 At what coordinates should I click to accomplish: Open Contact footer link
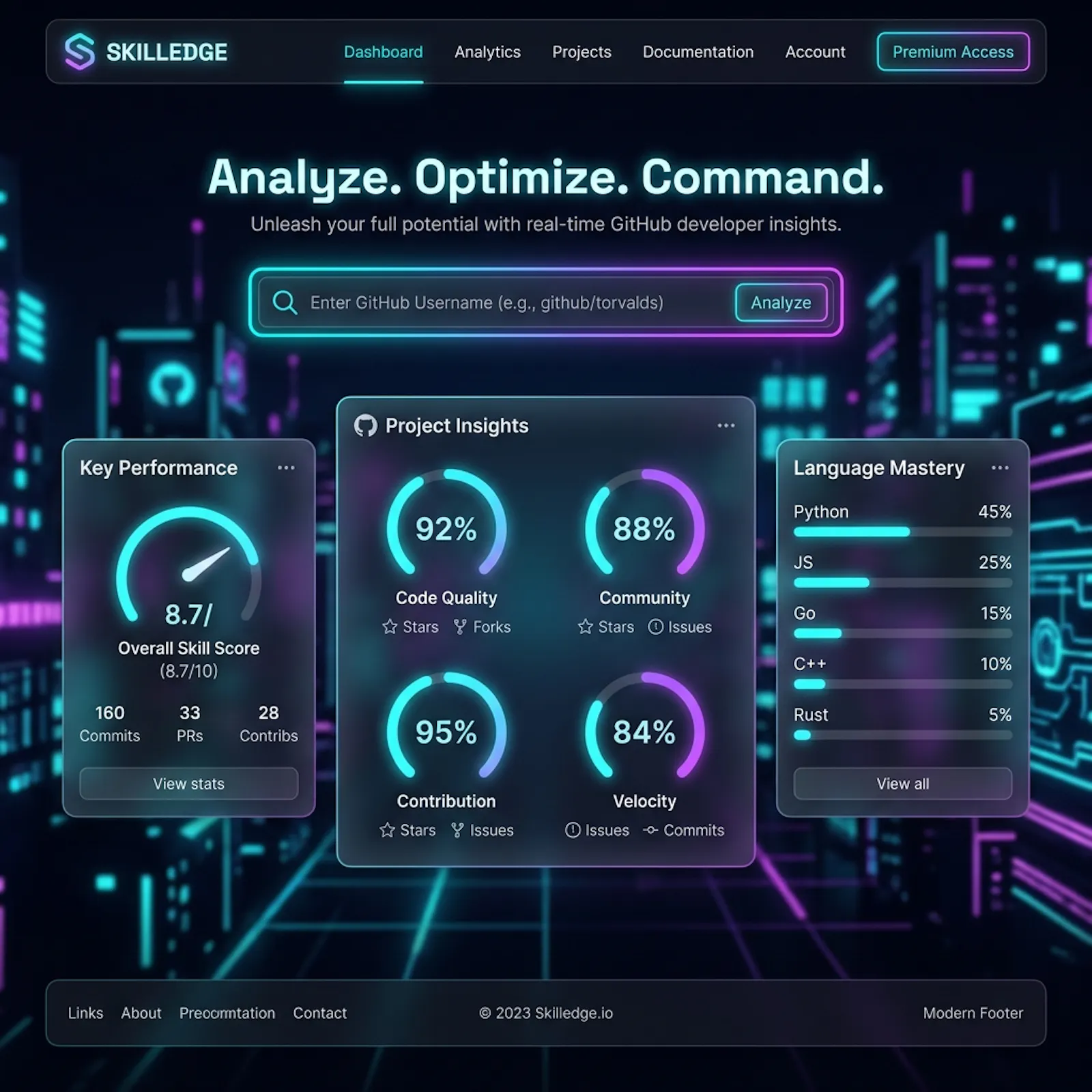[x=320, y=1013]
